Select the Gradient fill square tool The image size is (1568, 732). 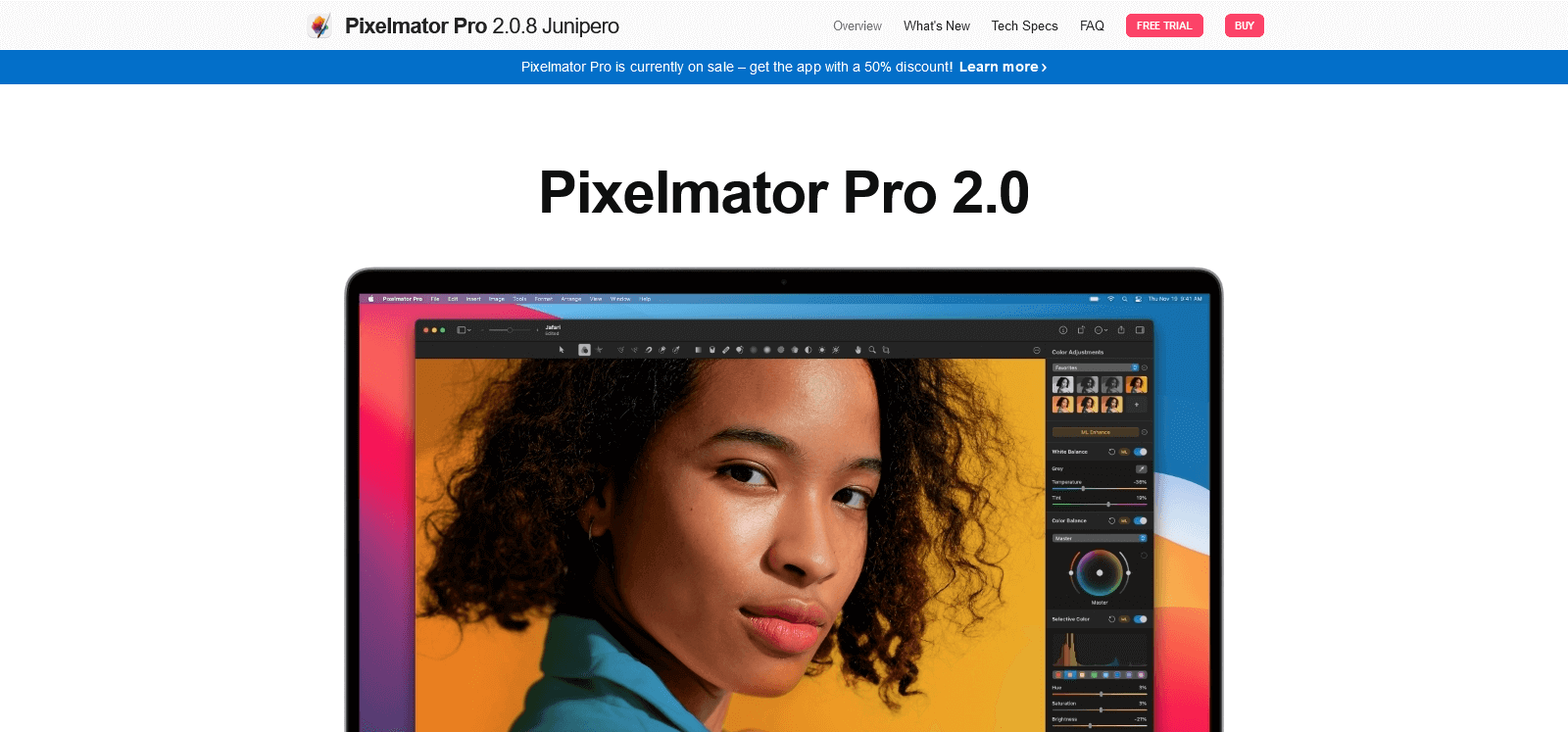click(699, 350)
